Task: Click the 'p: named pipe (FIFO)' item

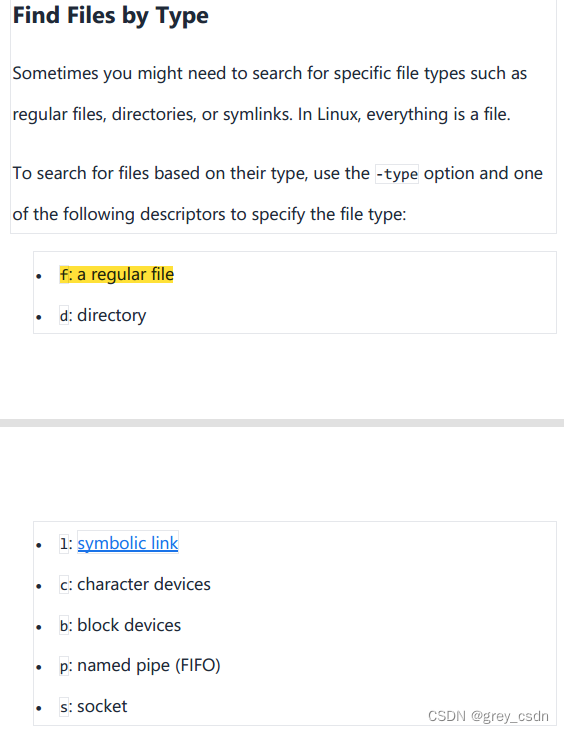Action: coord(140,666)
